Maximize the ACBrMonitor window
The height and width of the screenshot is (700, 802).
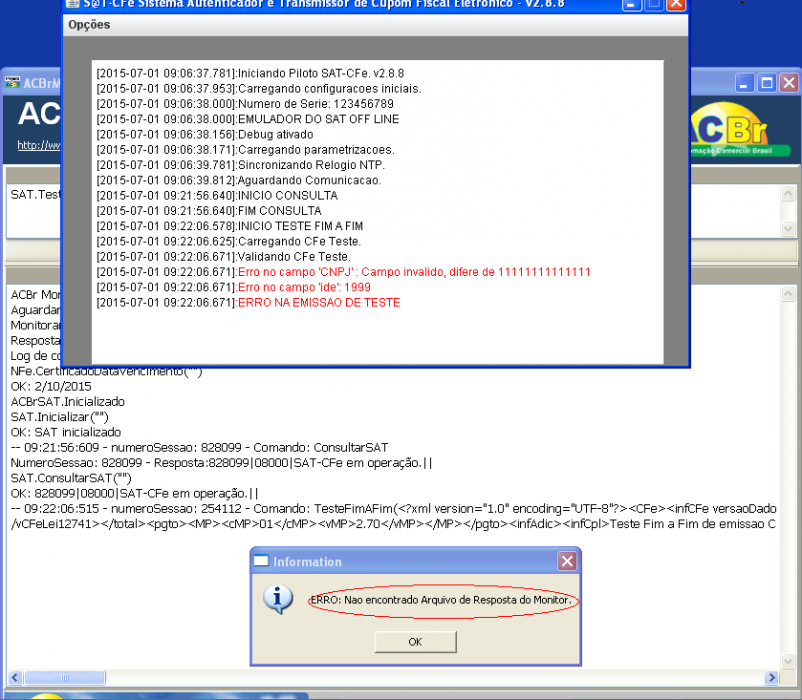pos(767,82)
